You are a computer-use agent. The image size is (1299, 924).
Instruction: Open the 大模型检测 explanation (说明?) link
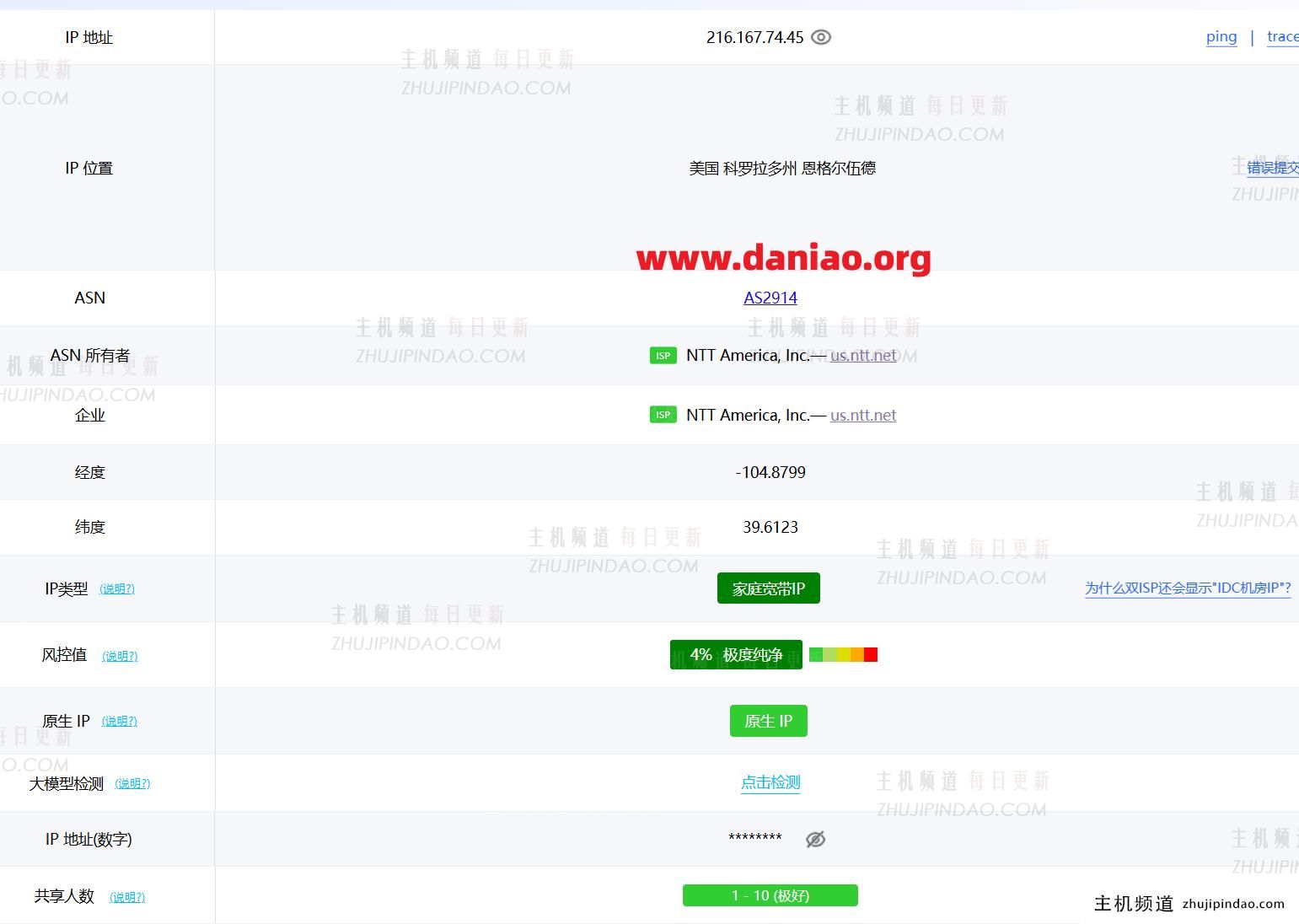(132, 783)
